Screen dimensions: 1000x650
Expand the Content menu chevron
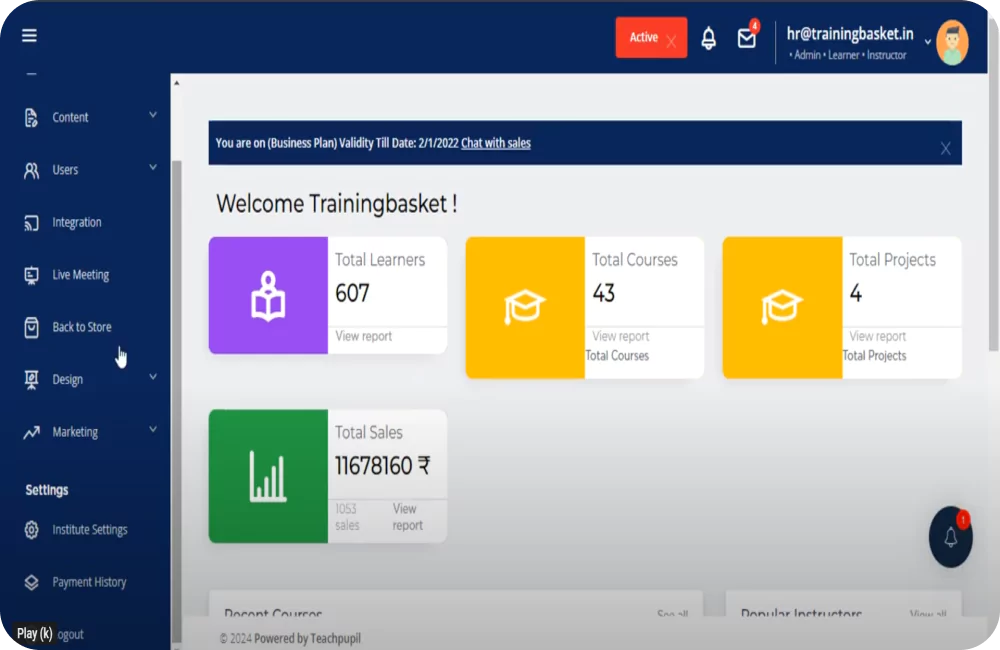coord(153,115)
